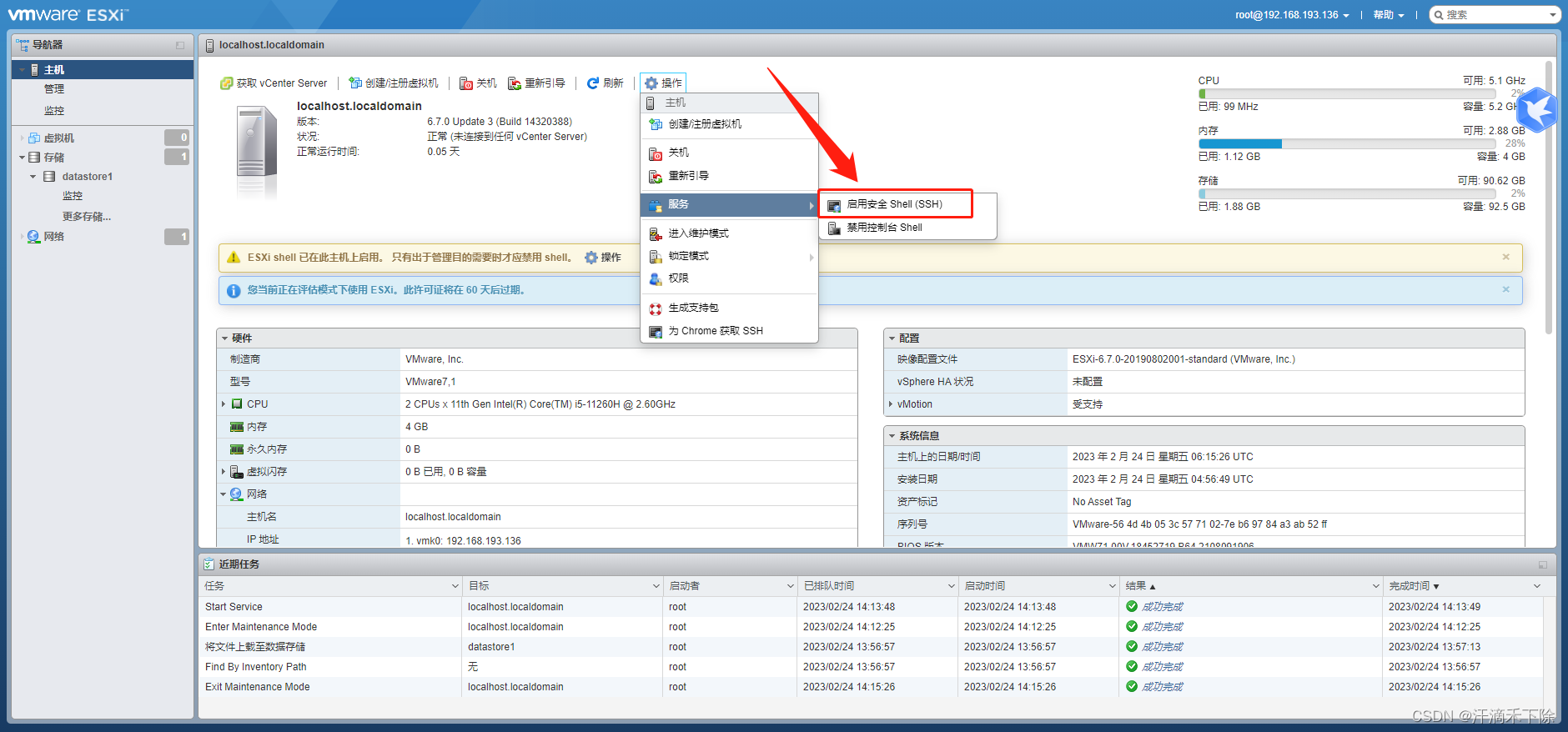The height and width of the screenshot is (732, 1568).
Task: Choose 锁定模式 from the menu
Action: coord(729,256)
